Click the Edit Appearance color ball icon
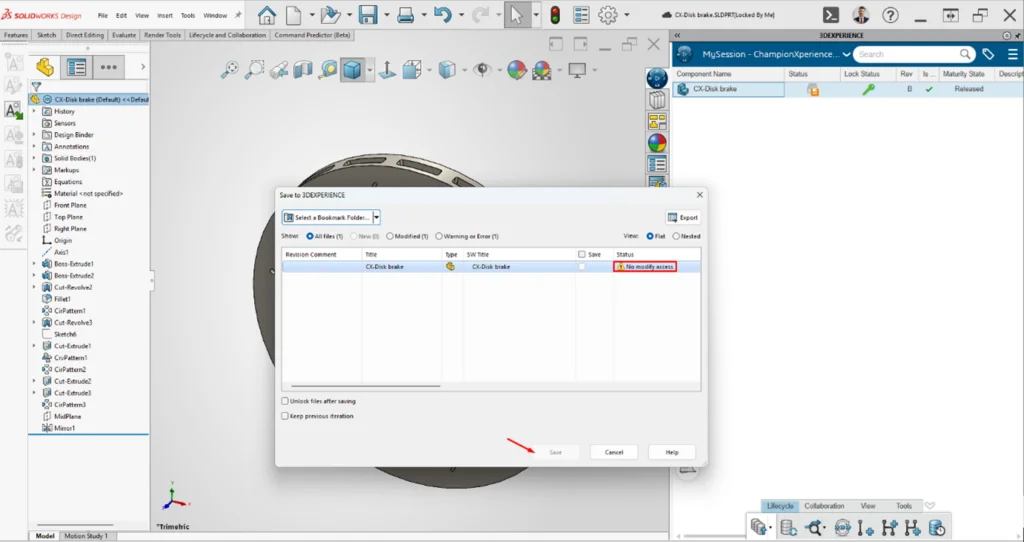The width and height of the screenshot is (1024, 542). coord(517,69)
